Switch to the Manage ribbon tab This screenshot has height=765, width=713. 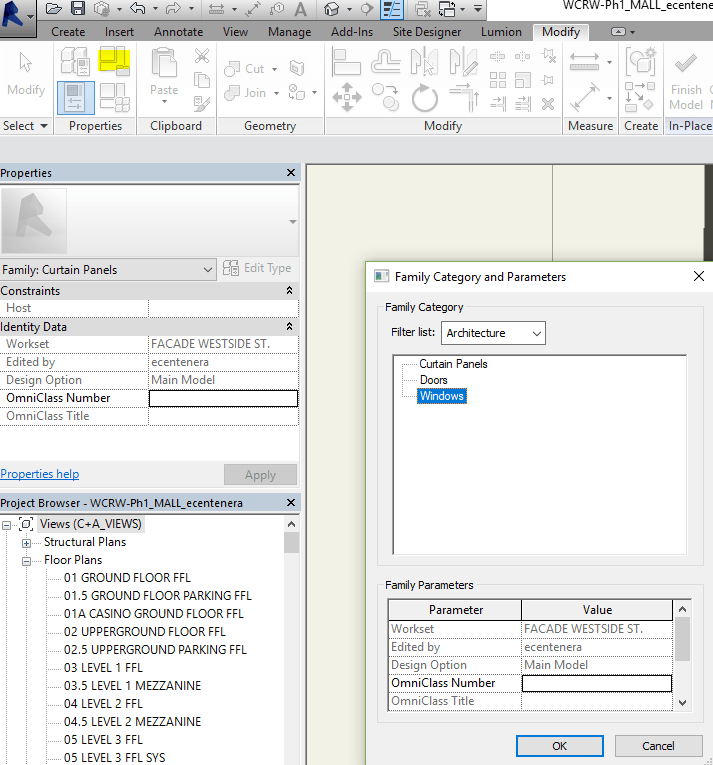point(289,32)
